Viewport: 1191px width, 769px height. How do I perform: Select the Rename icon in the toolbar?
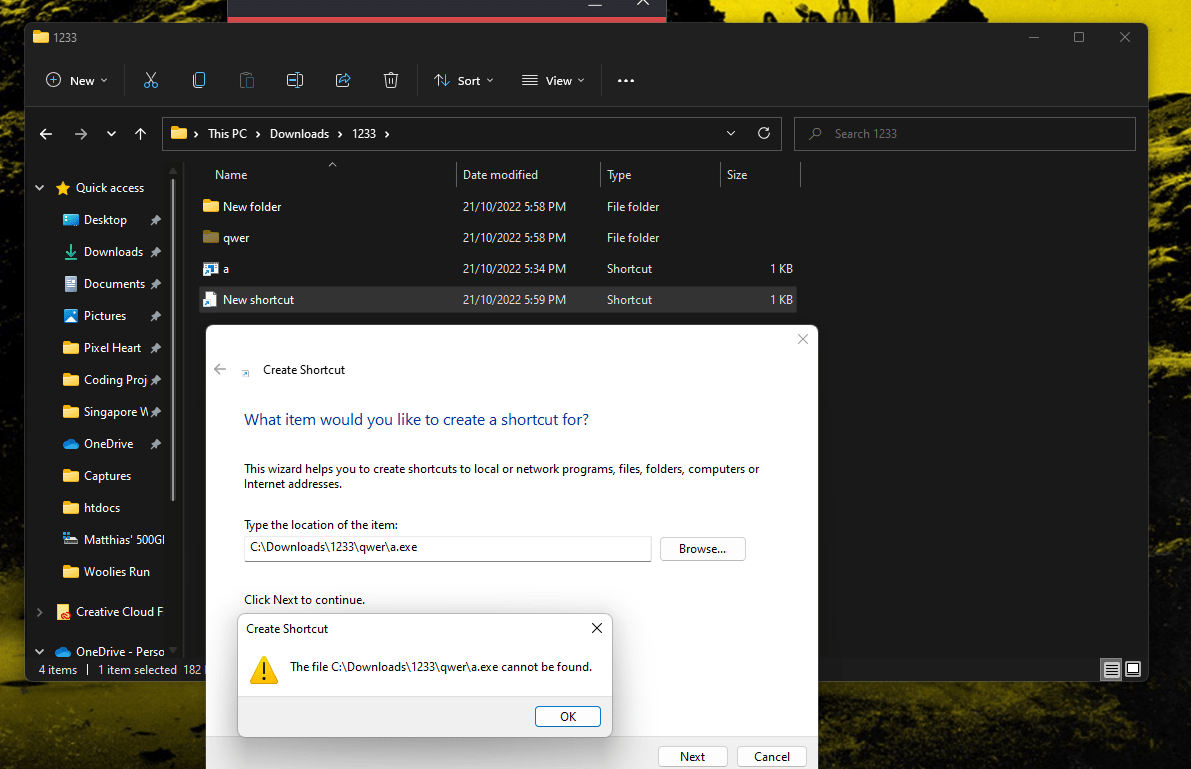coord(294,80)
